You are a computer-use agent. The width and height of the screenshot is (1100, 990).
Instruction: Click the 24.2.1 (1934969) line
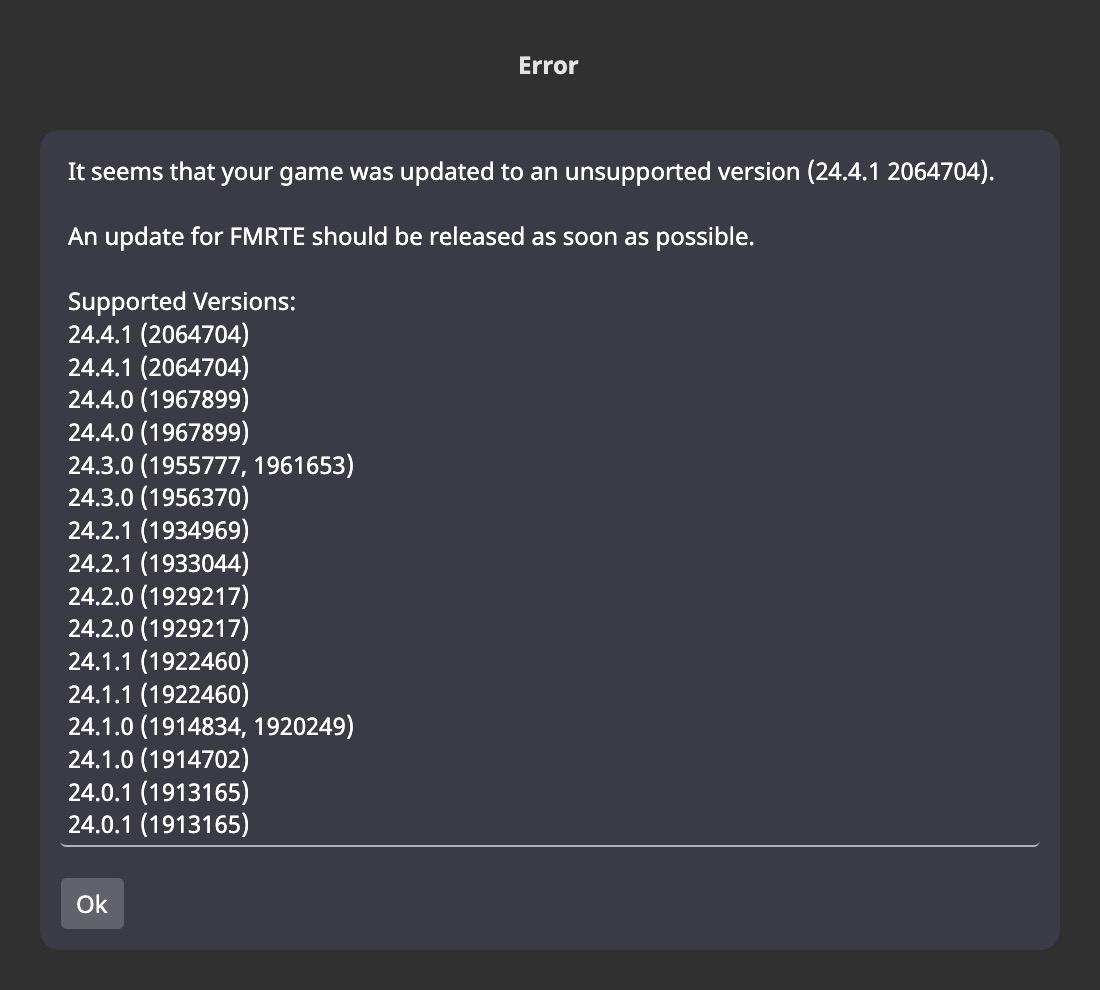coord(159,530)
